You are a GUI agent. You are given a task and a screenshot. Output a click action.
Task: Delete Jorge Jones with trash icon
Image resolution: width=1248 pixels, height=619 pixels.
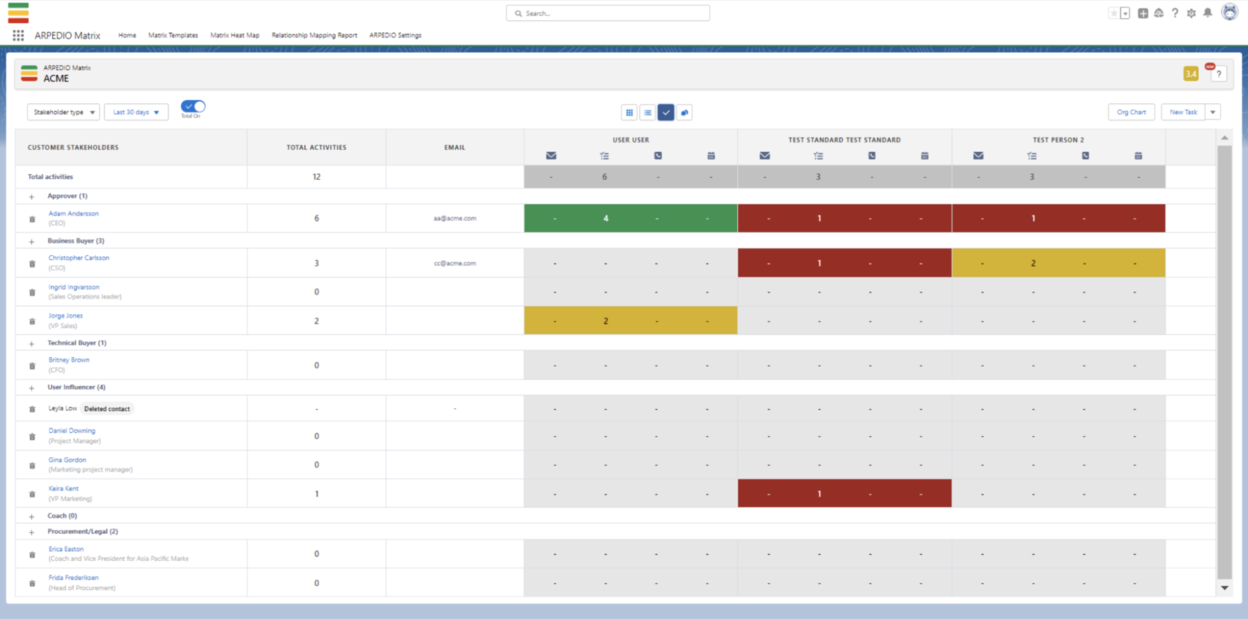(x=31, y=321)
